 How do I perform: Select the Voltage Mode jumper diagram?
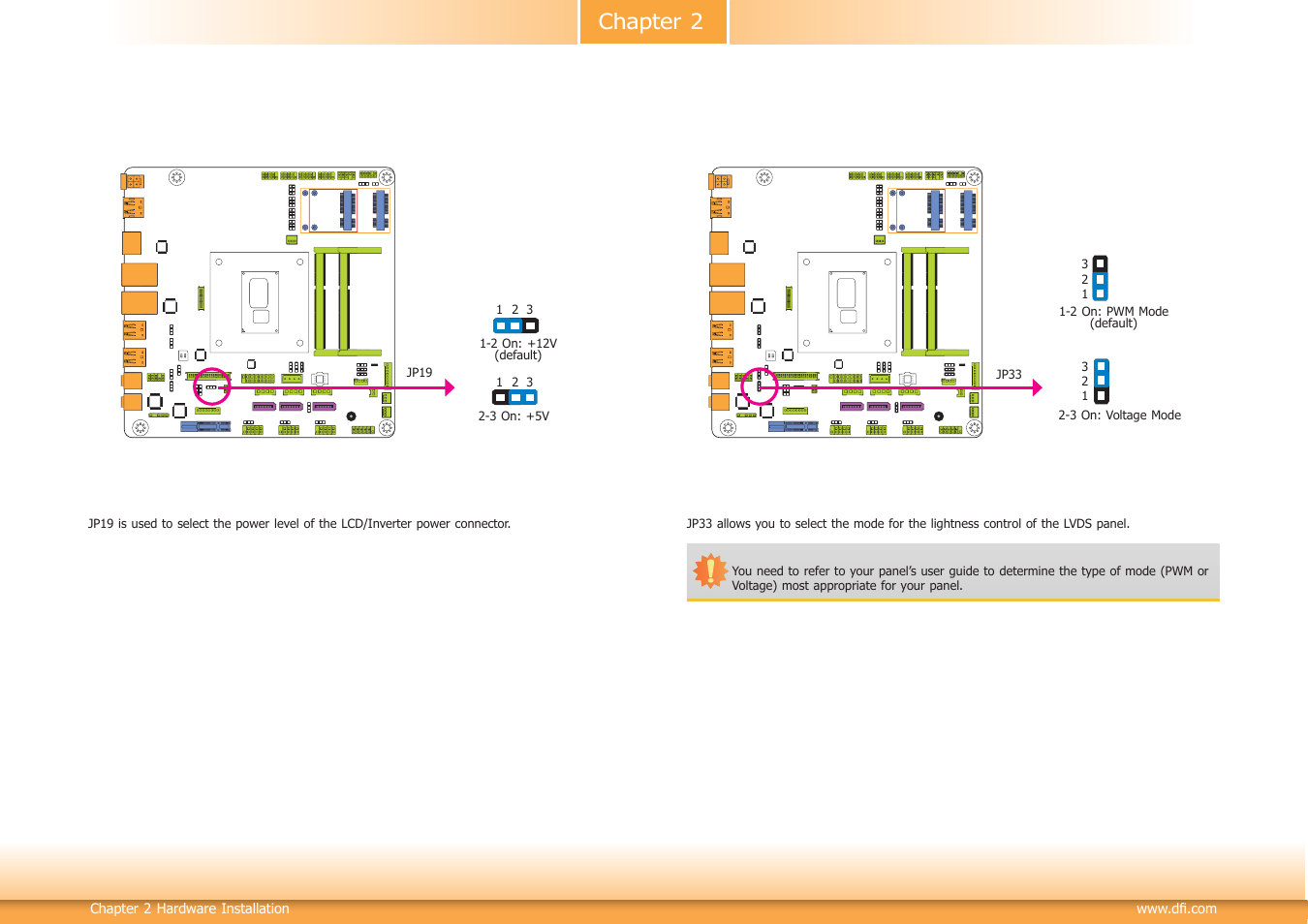pyautogui.click(x=1102, y=381)
